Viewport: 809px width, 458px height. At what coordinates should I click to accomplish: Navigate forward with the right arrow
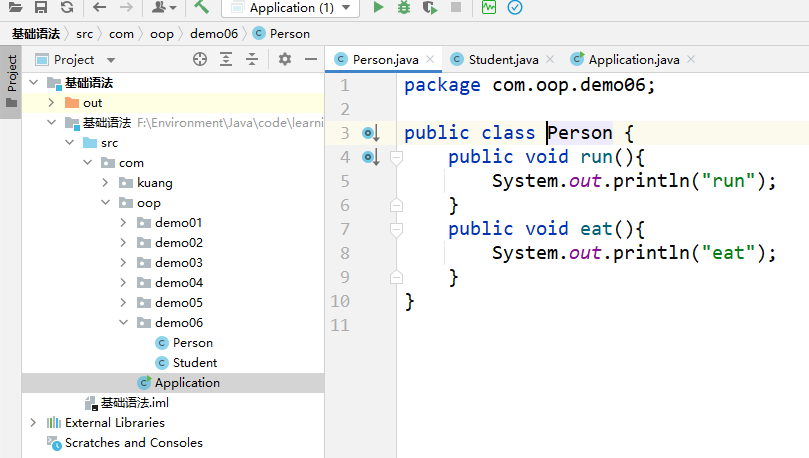point(126,7)
